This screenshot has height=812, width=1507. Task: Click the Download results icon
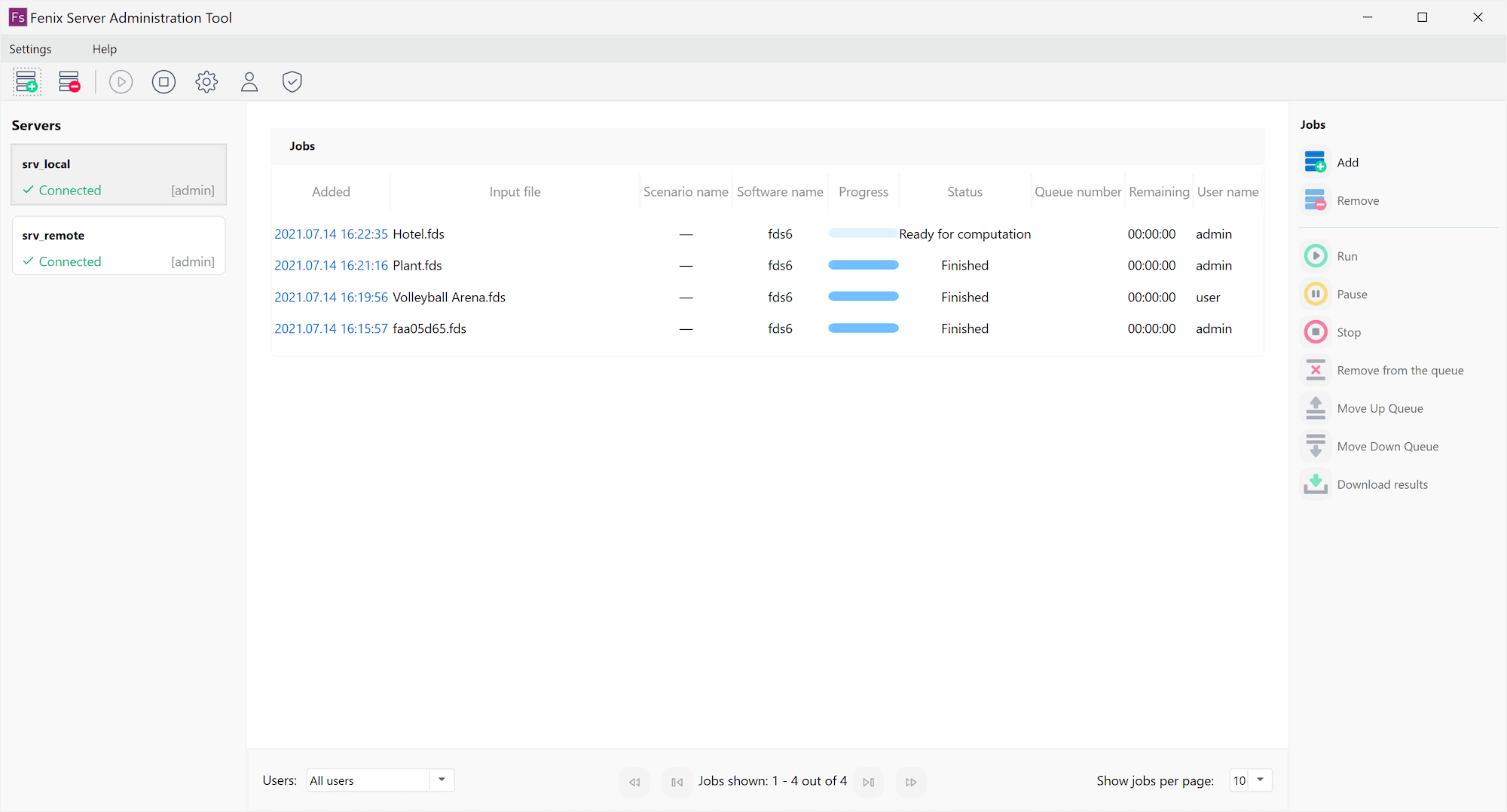(x=1316, y=484)
